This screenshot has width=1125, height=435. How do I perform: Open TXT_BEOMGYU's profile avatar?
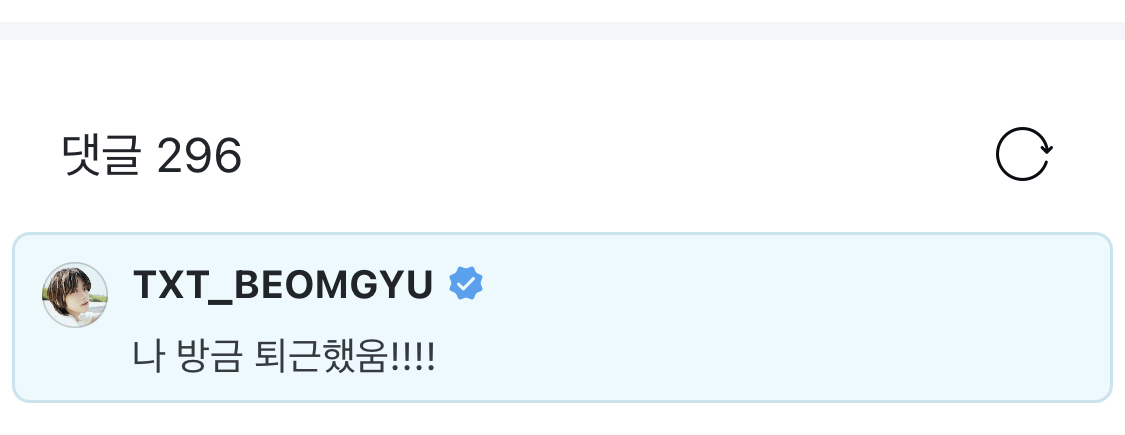(x=75, y=294)
